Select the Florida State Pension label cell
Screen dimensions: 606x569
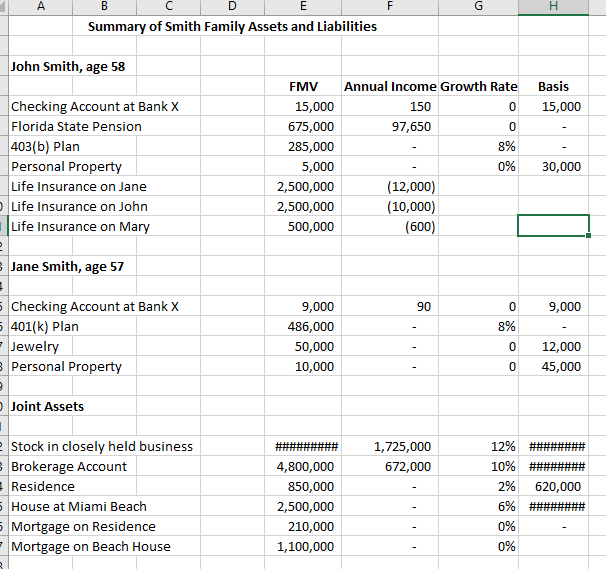point(76,127)
